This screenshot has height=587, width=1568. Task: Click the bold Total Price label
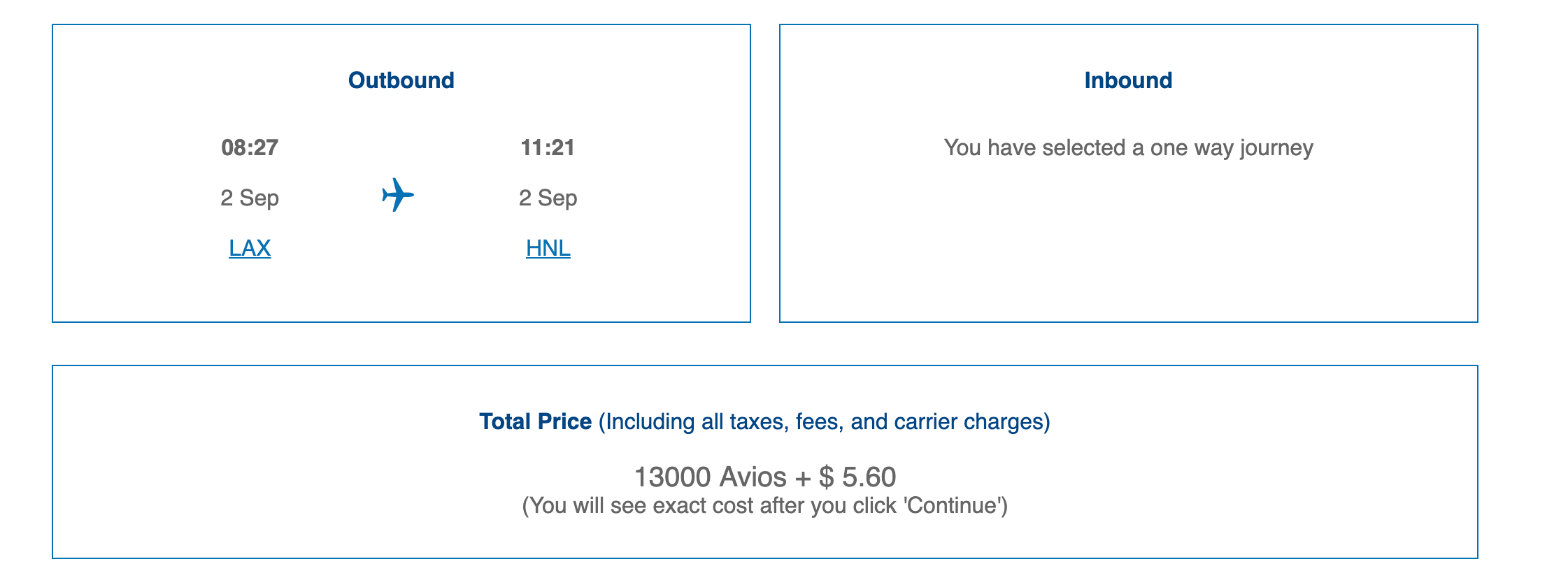tap(535, 421)
